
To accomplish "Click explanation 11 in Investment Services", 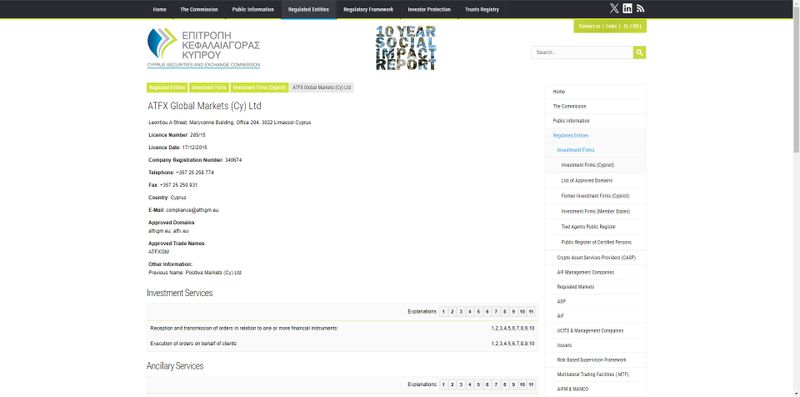I will [x=531, y=312].
